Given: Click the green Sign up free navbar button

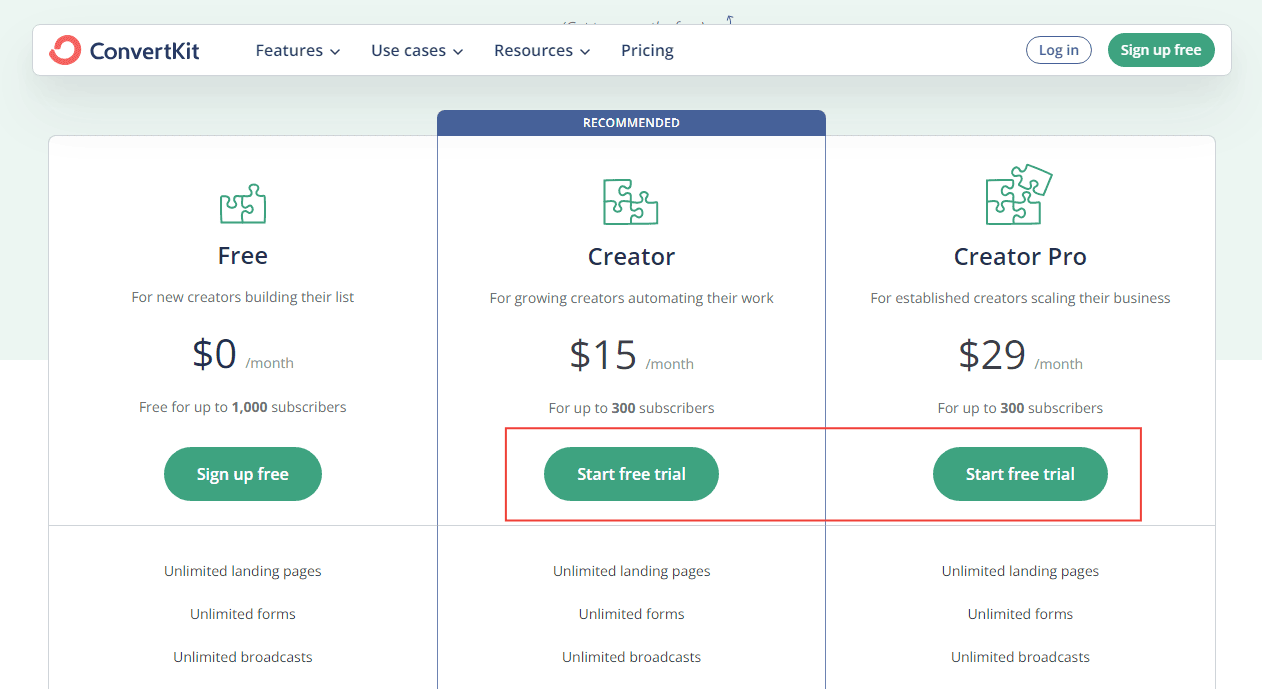Looking at the screenshot, I should pyautogui.click(x=1161, y=49).
